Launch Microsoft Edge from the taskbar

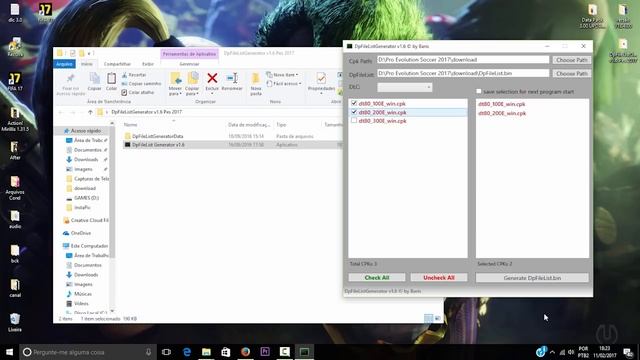click(x=187, y=352)
